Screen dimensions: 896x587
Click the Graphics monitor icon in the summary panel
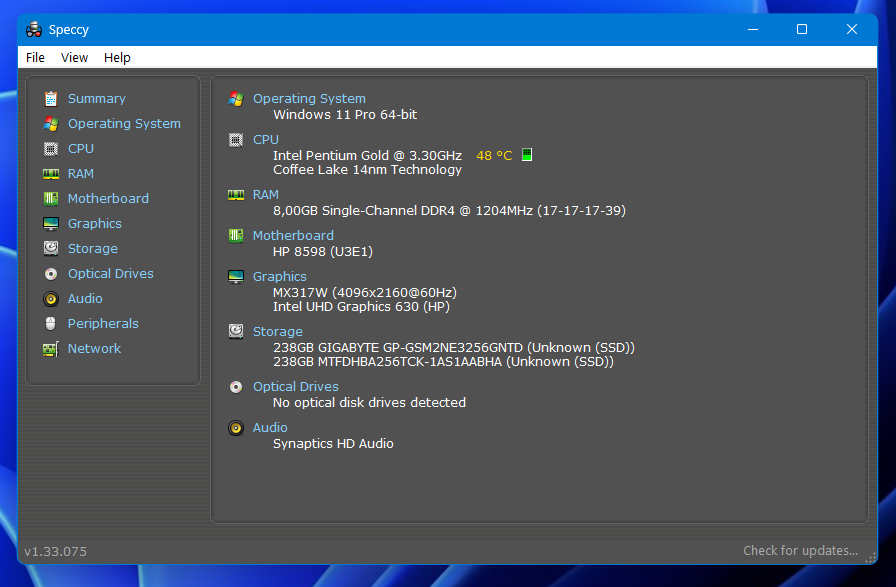click(236, 277)
